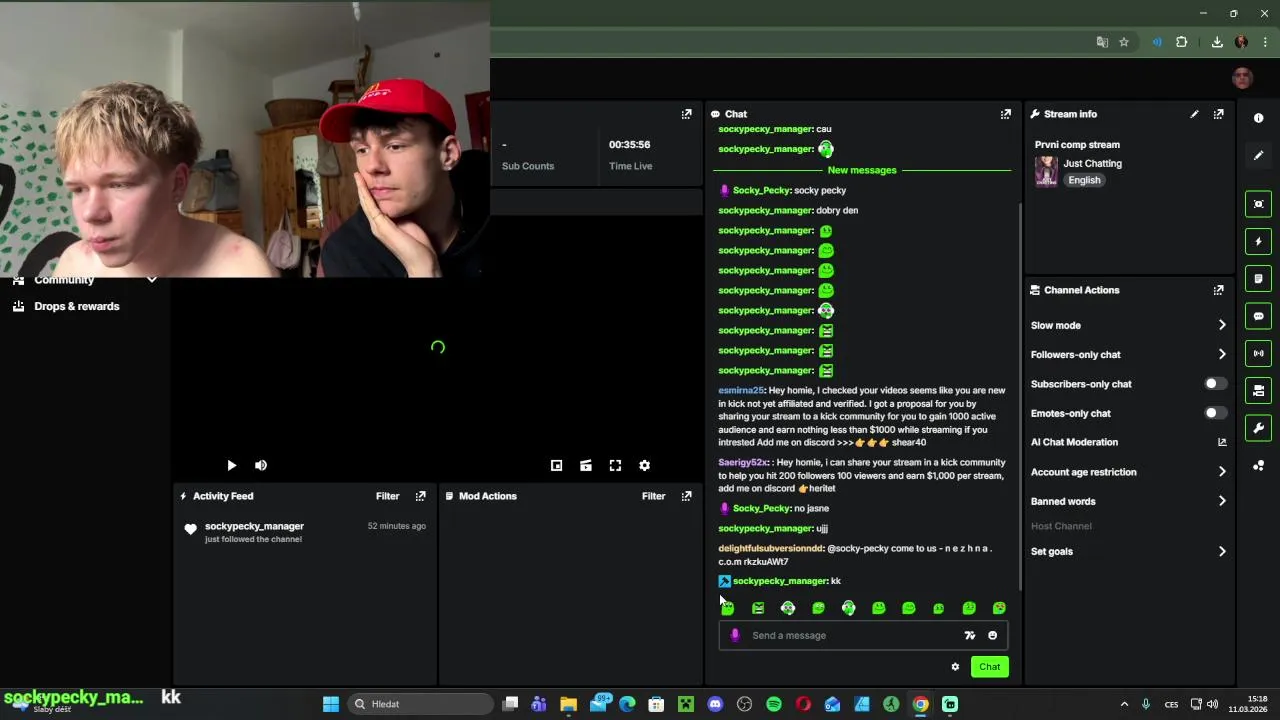Viewport: 1280px width, 720px height.
Task: Open browser extensions puzzle icon
Action: point(1181,42)
